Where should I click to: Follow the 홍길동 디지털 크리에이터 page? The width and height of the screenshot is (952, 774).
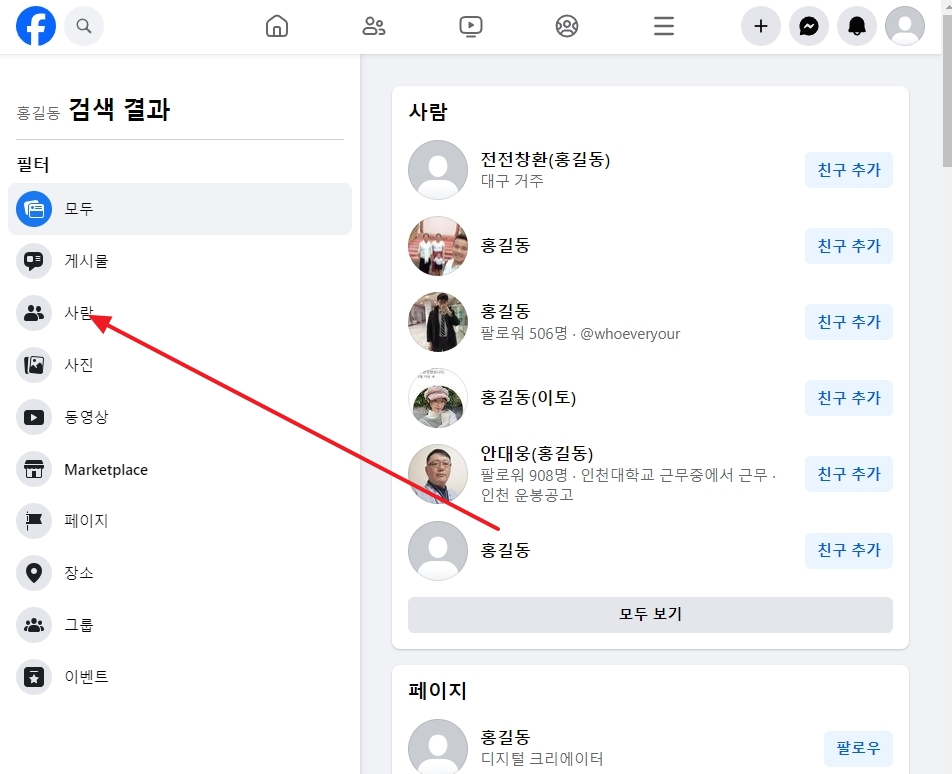click(x=858, y=749)
